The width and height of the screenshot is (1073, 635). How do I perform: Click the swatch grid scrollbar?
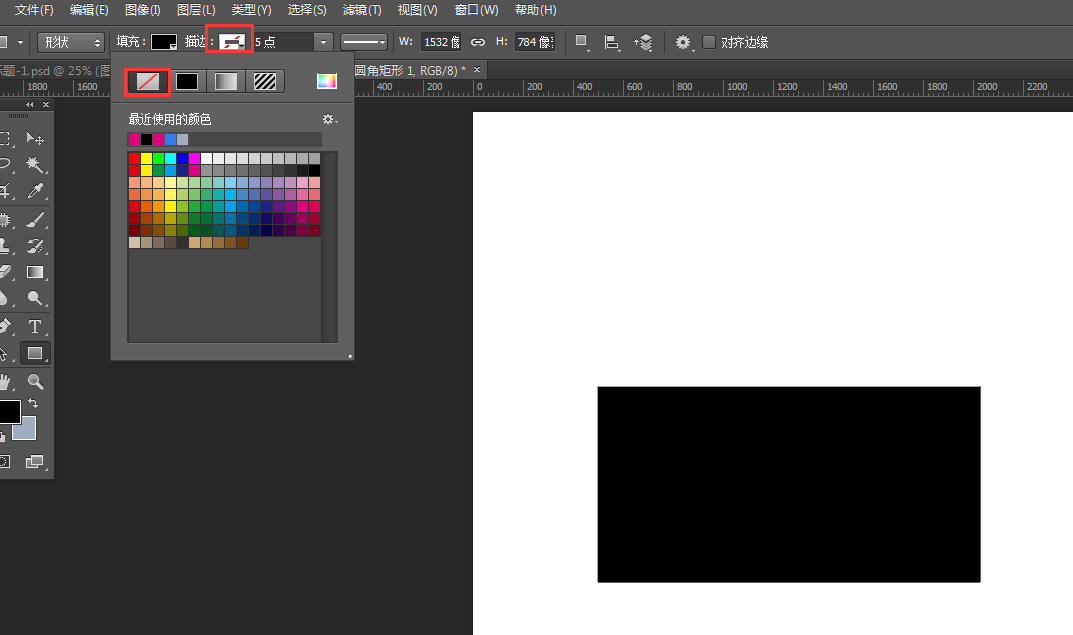click(330, 247)
